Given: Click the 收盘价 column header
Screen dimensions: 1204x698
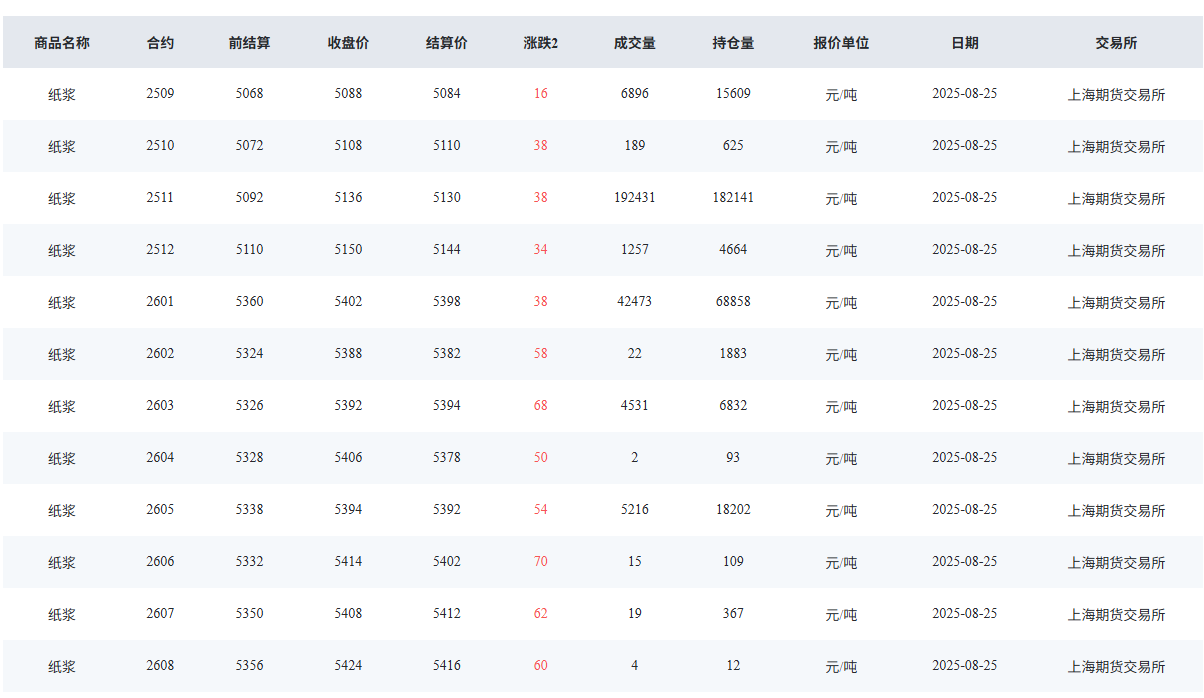Looking at the screenshot, I should coord(348,43).
